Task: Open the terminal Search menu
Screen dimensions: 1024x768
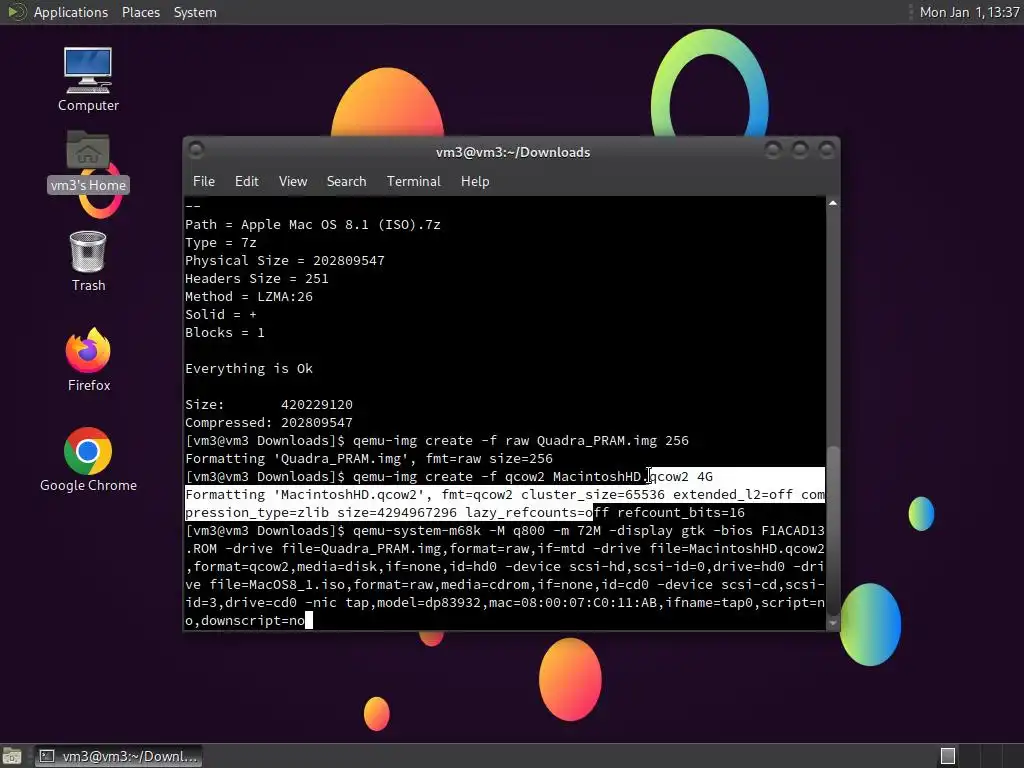Action: (x=346, y=181)
